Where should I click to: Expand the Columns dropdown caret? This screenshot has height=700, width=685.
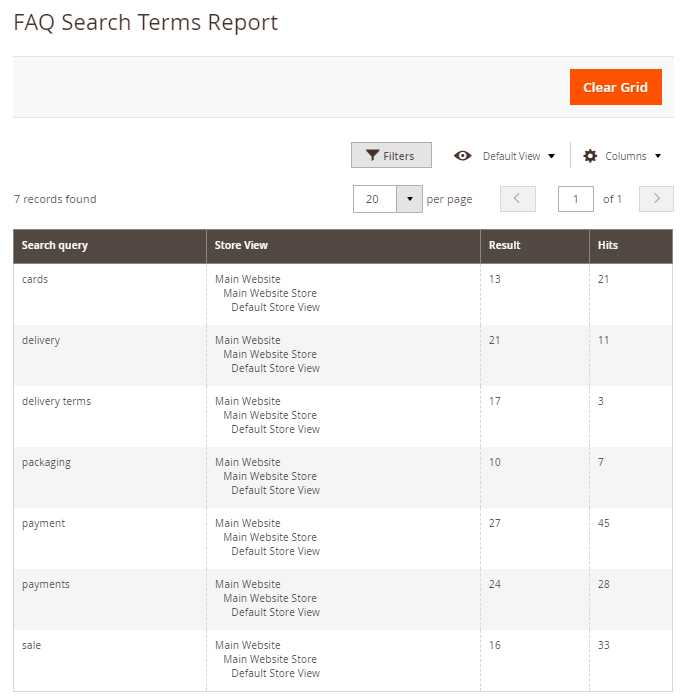[658, 156]
